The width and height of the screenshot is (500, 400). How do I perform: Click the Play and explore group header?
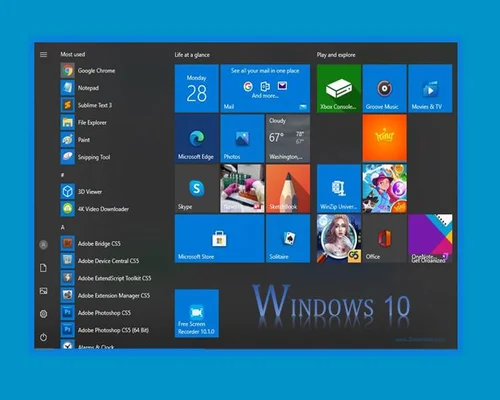[x=336, y=55]
